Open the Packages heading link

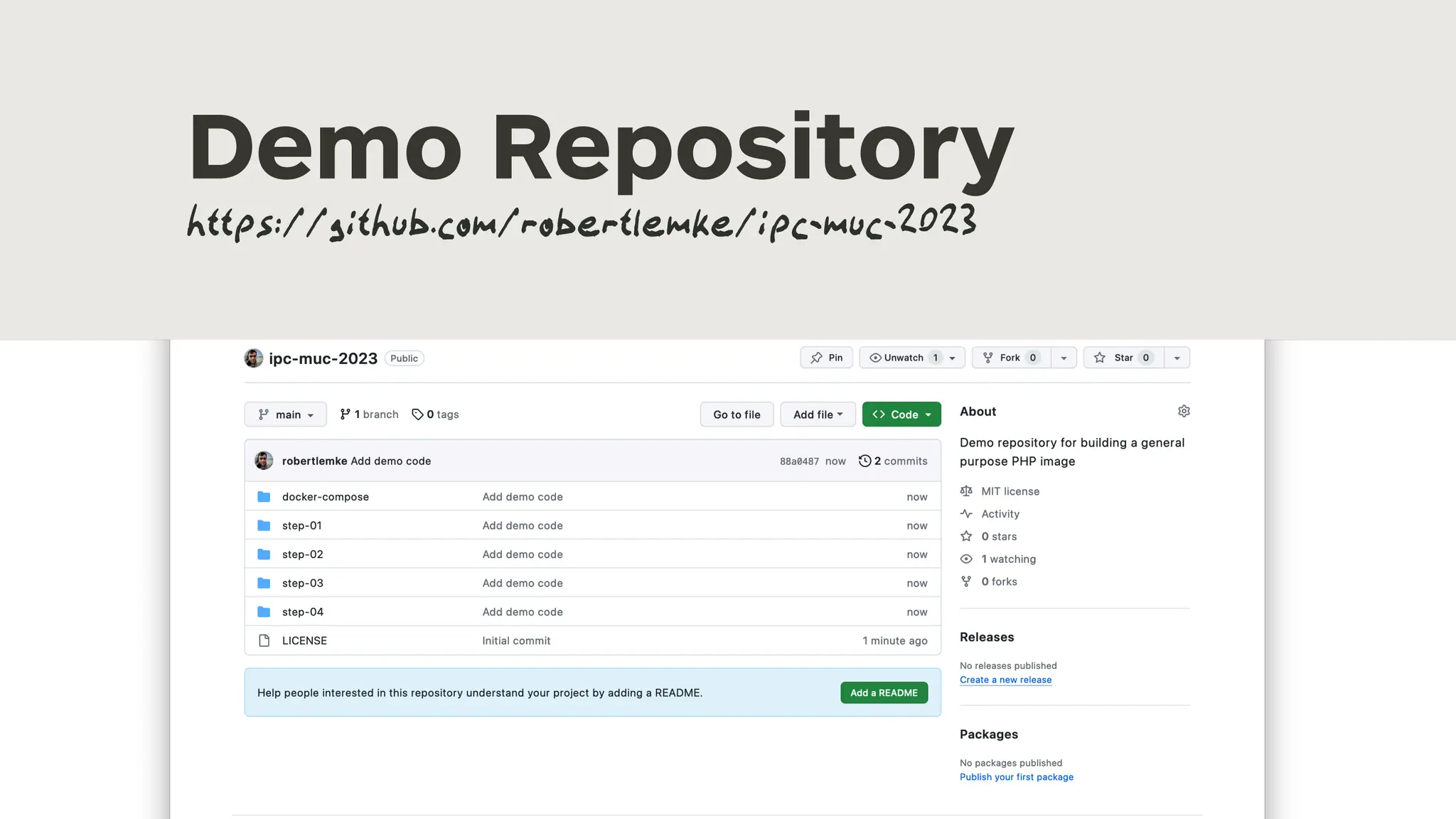pos(989,734)
